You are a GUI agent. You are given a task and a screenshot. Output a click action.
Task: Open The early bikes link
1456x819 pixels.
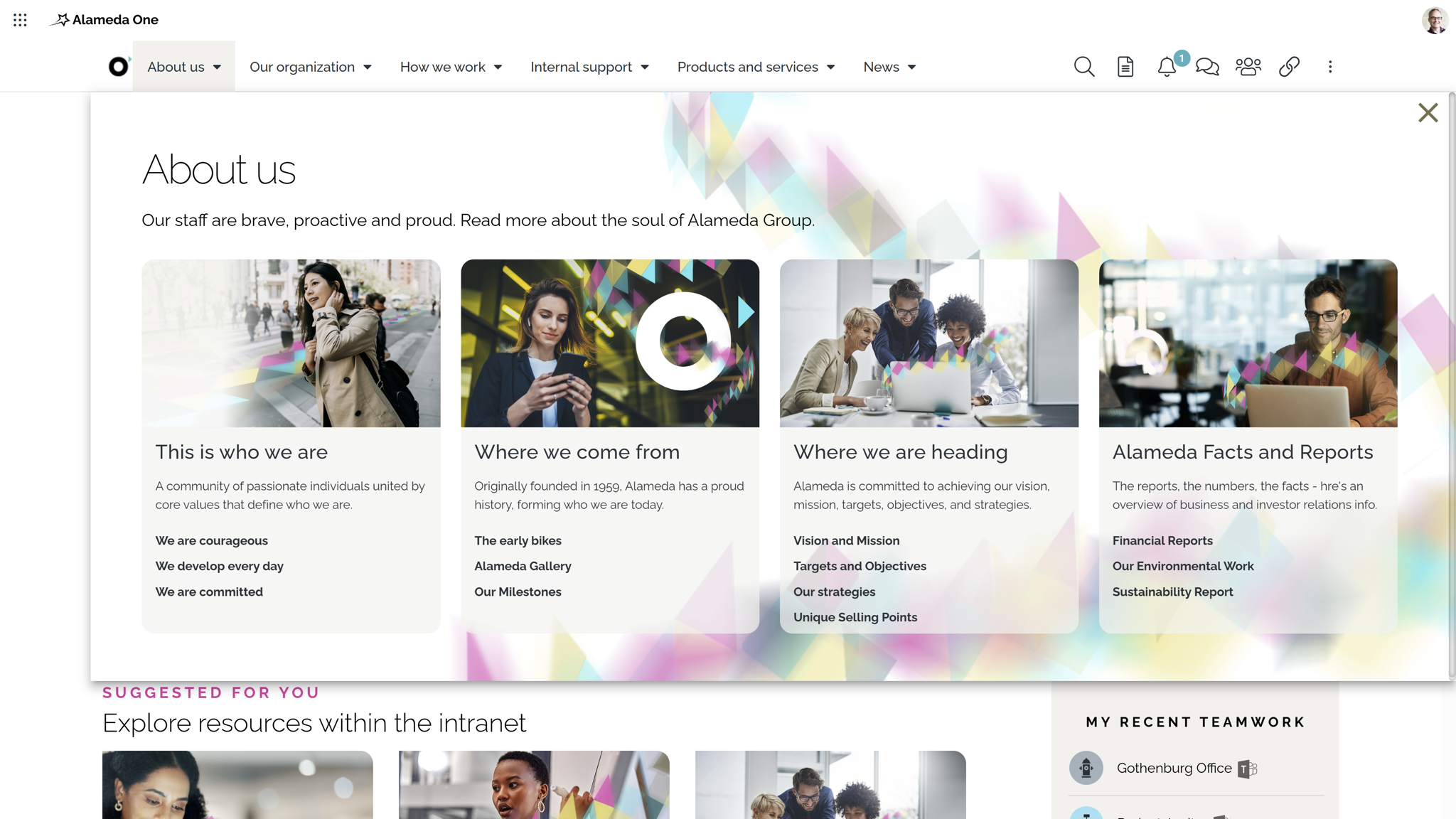pyautogui.click(x=518, y=540)
